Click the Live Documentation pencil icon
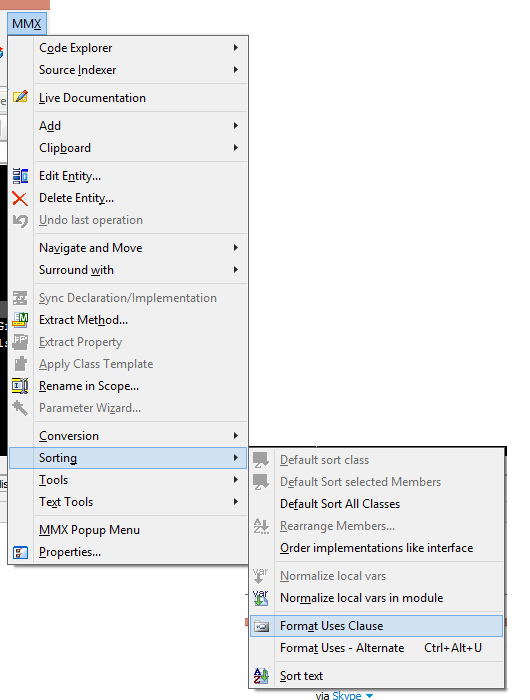 tap(20, 97)
